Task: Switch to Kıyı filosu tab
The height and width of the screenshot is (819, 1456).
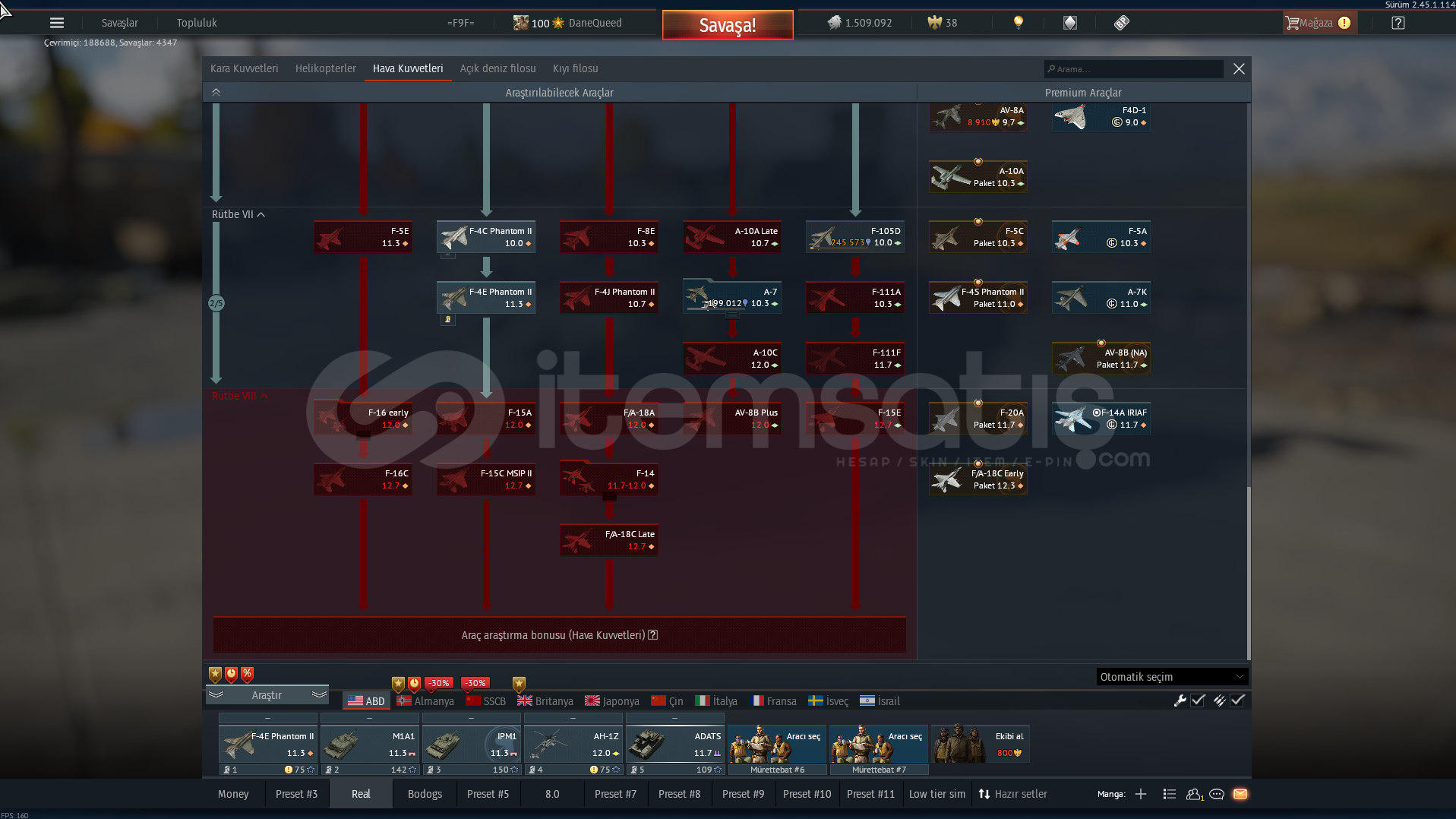Action: pos(576,68)
